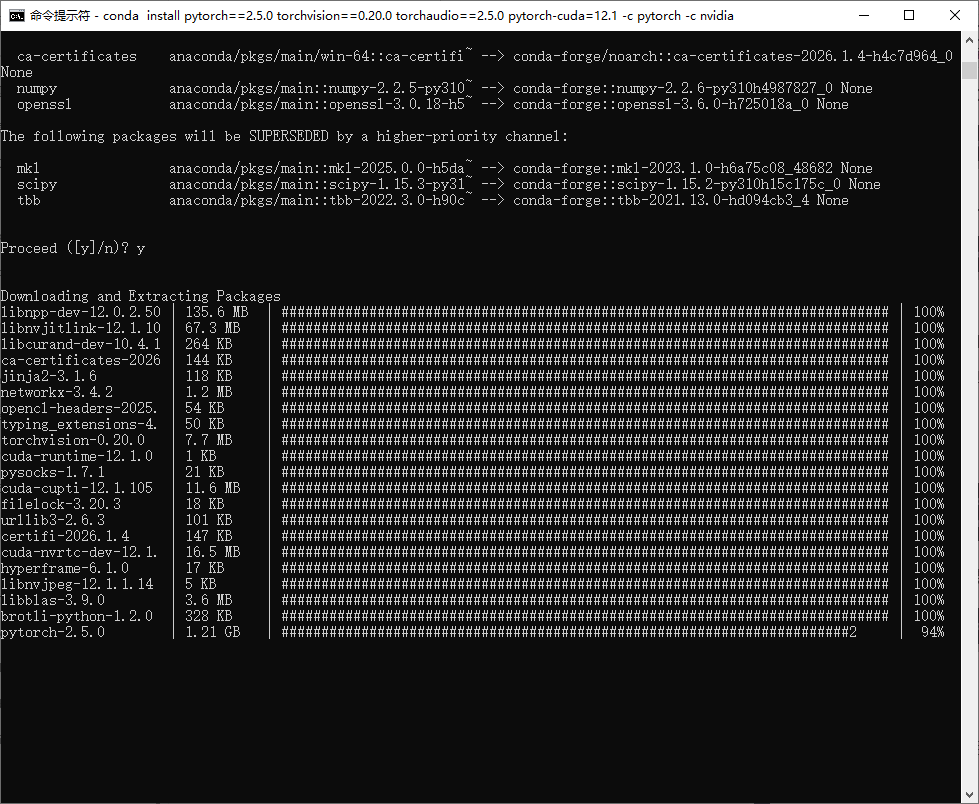Select the libnvjpeg-12.1.1.14 package name
Screen dimensions: 979x804
(x=77, y=584)
